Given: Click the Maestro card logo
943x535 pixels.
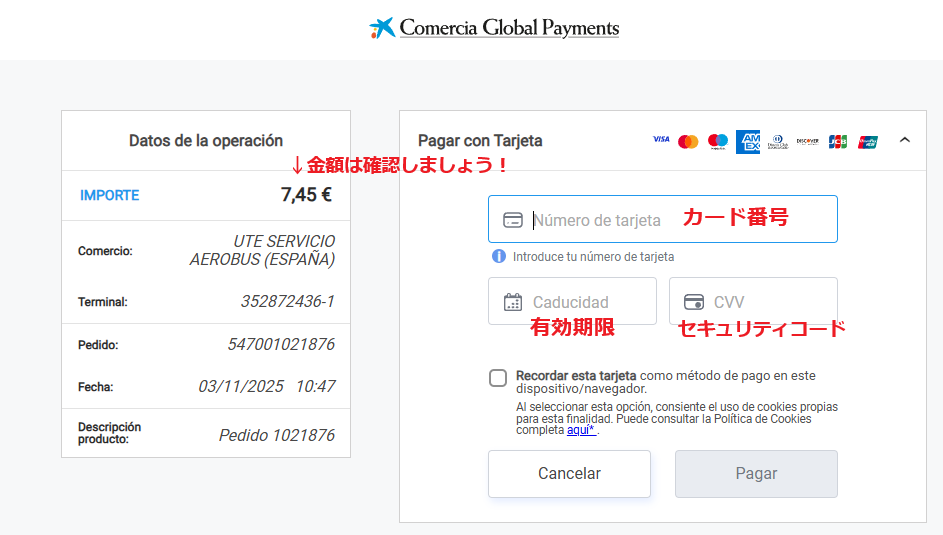Looking at the screenshot, I should point(718,142).
